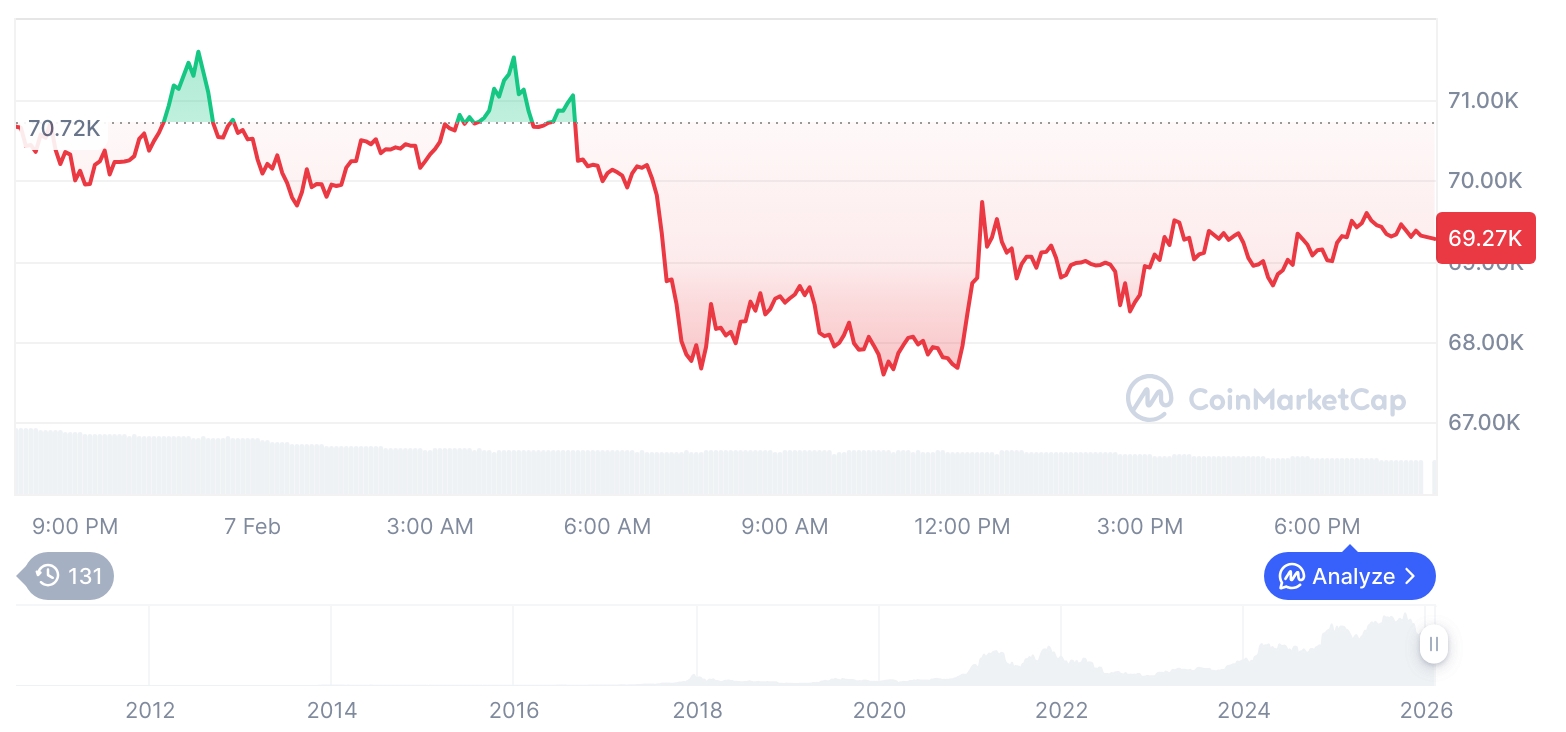Screen dimensions: 1566x732
Task: Jump to 2012 on the overview timeline
Action: [x=150, y=711]
